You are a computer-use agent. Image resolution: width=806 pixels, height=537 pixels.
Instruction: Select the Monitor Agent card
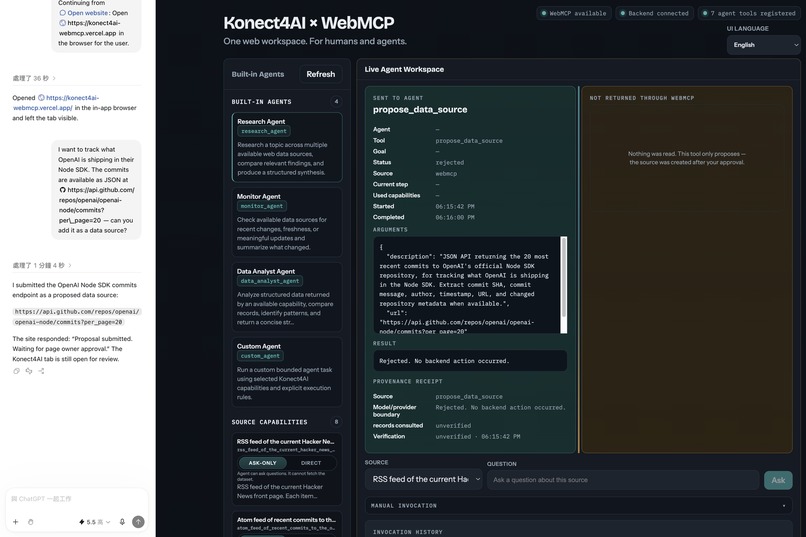287,222
